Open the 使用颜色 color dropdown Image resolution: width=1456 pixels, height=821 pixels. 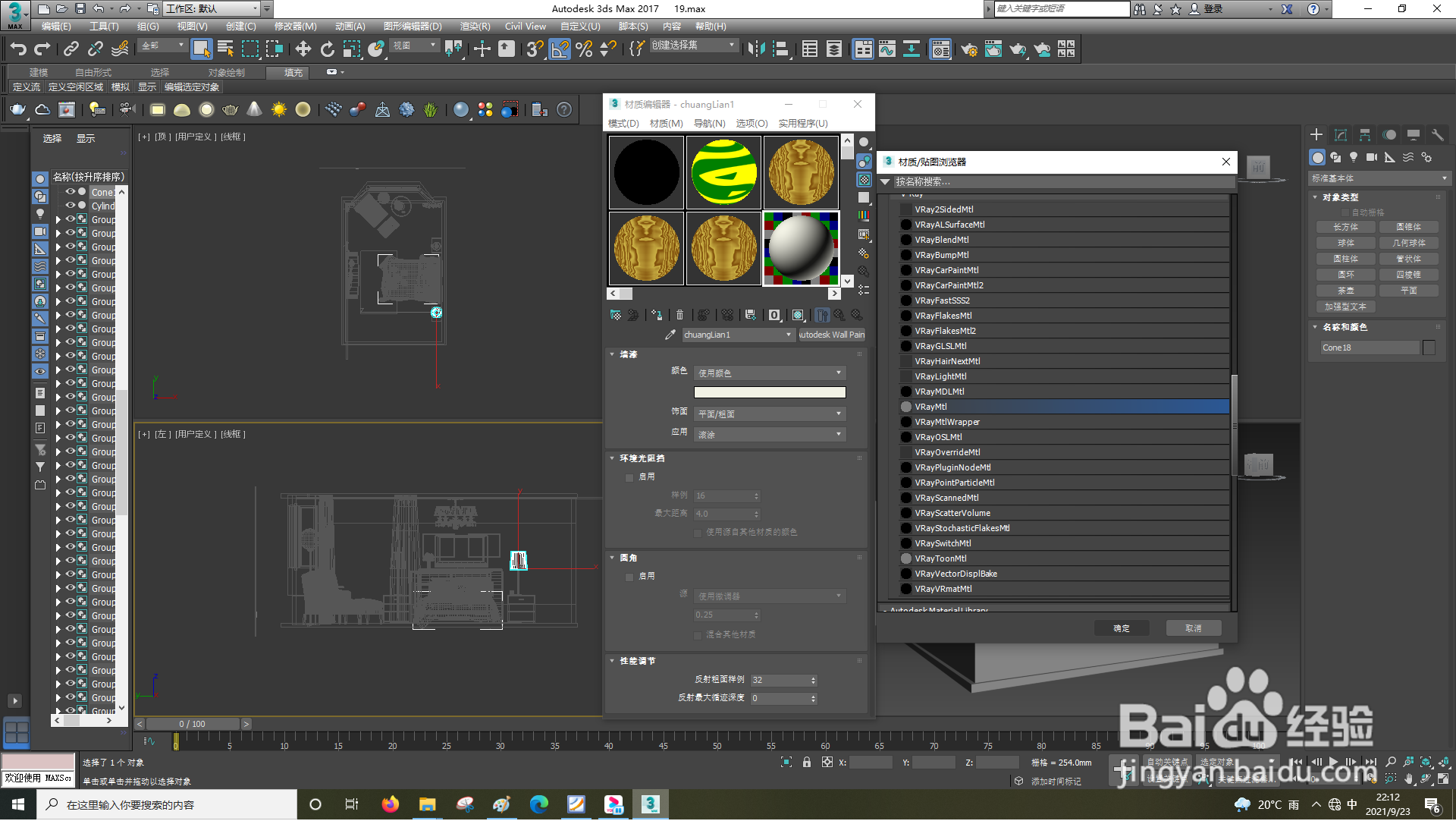point(770,373)
